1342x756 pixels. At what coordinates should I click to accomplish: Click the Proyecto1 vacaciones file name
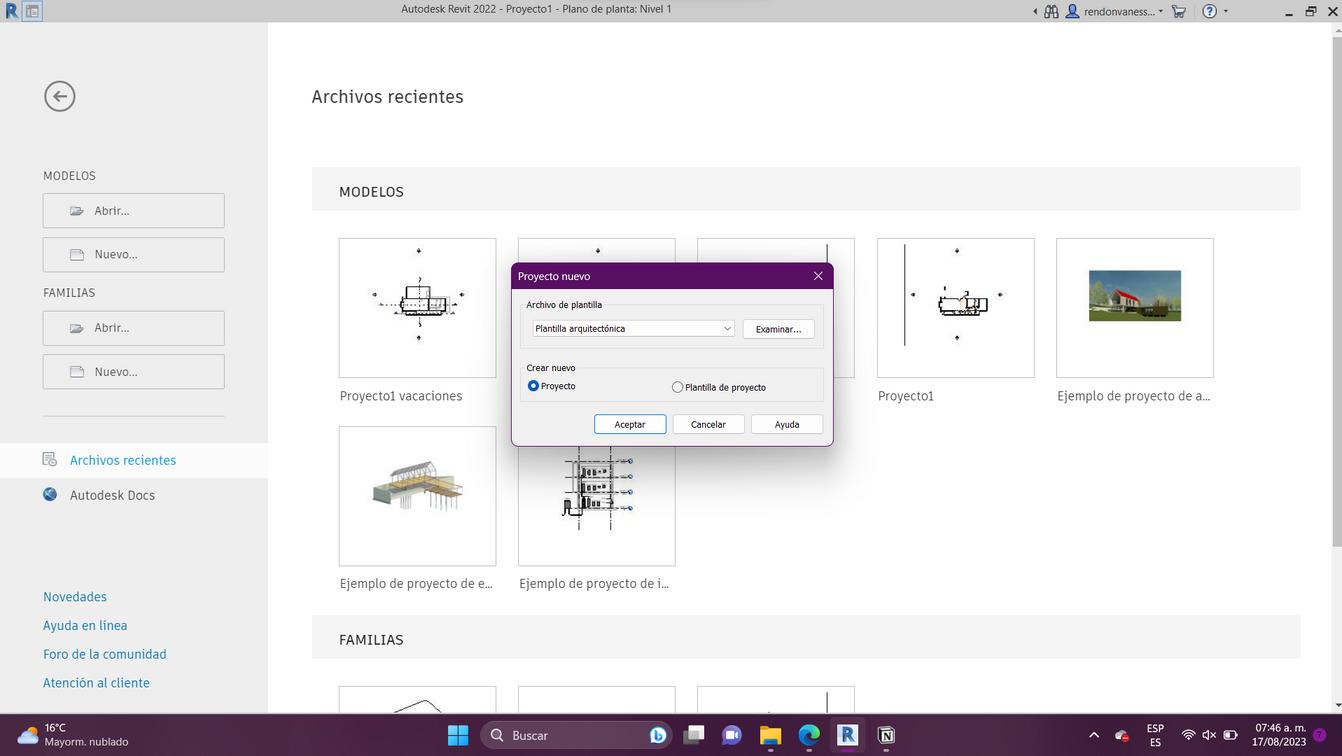pos(401,396)
